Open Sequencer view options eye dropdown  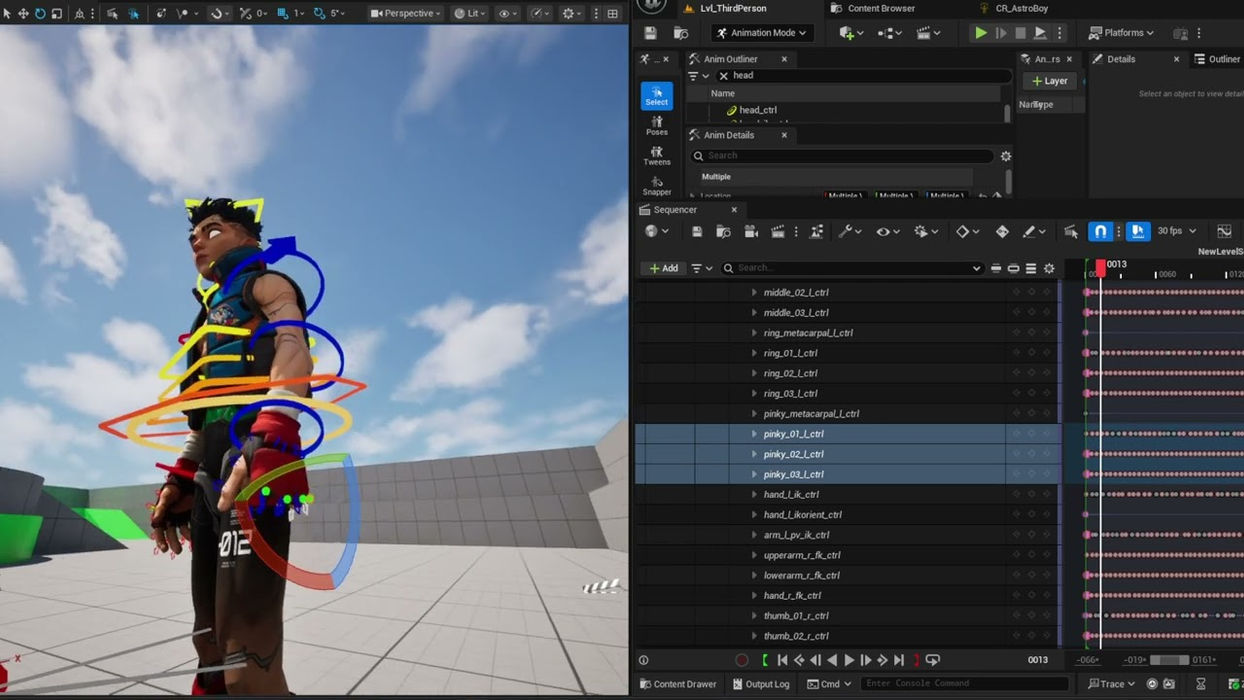click(887, 232)
